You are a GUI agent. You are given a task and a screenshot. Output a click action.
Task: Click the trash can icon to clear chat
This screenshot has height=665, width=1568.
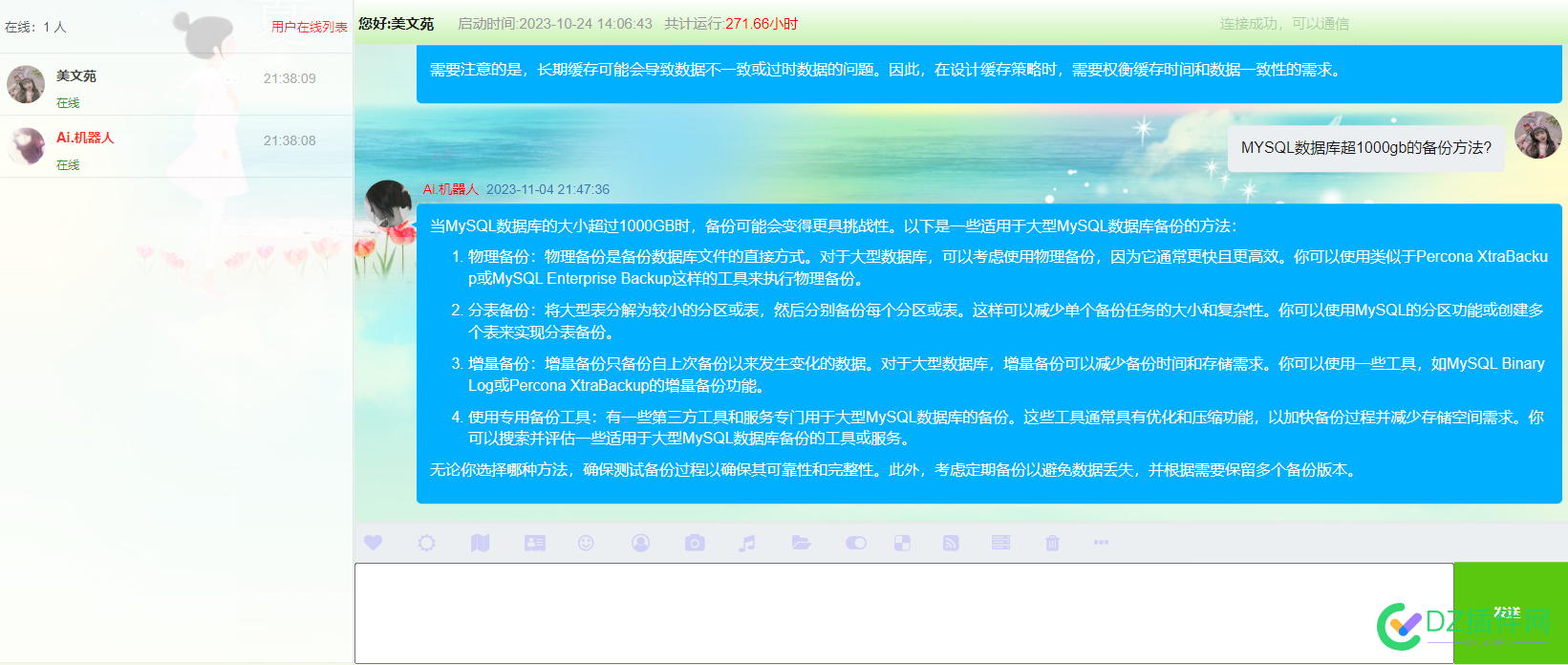1052,543
